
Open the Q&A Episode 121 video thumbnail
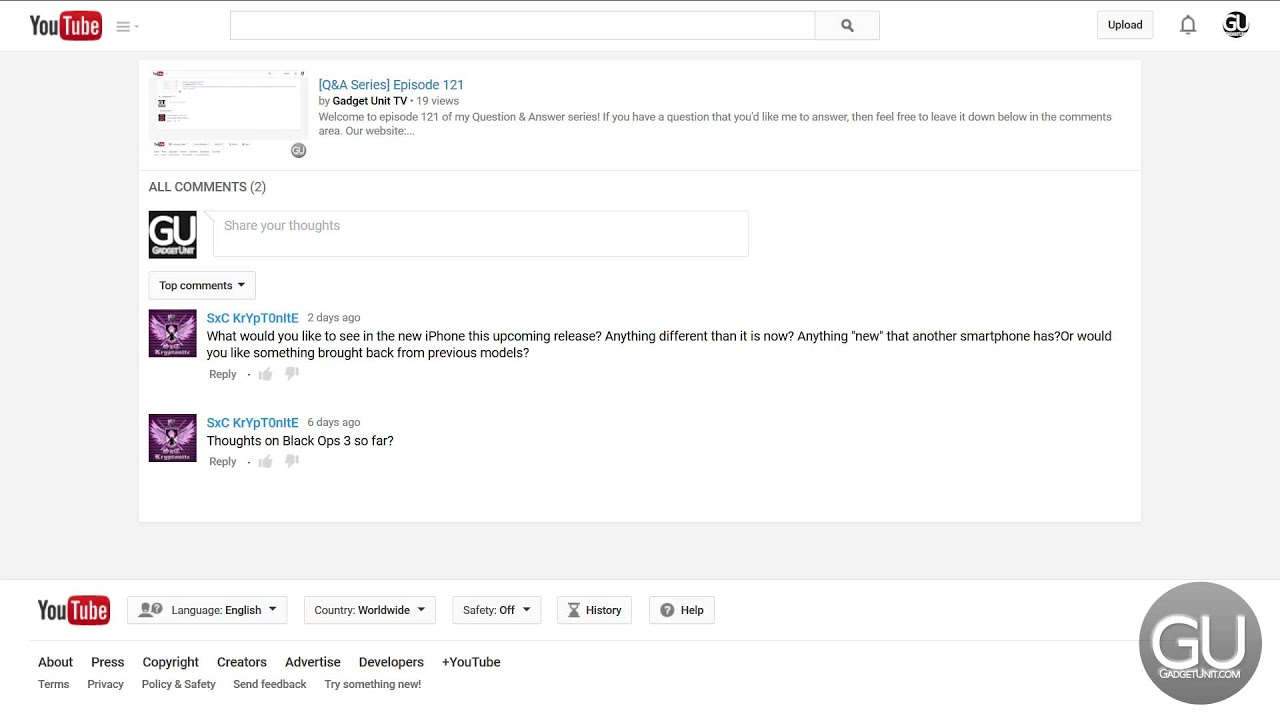[x=228, y=114]
